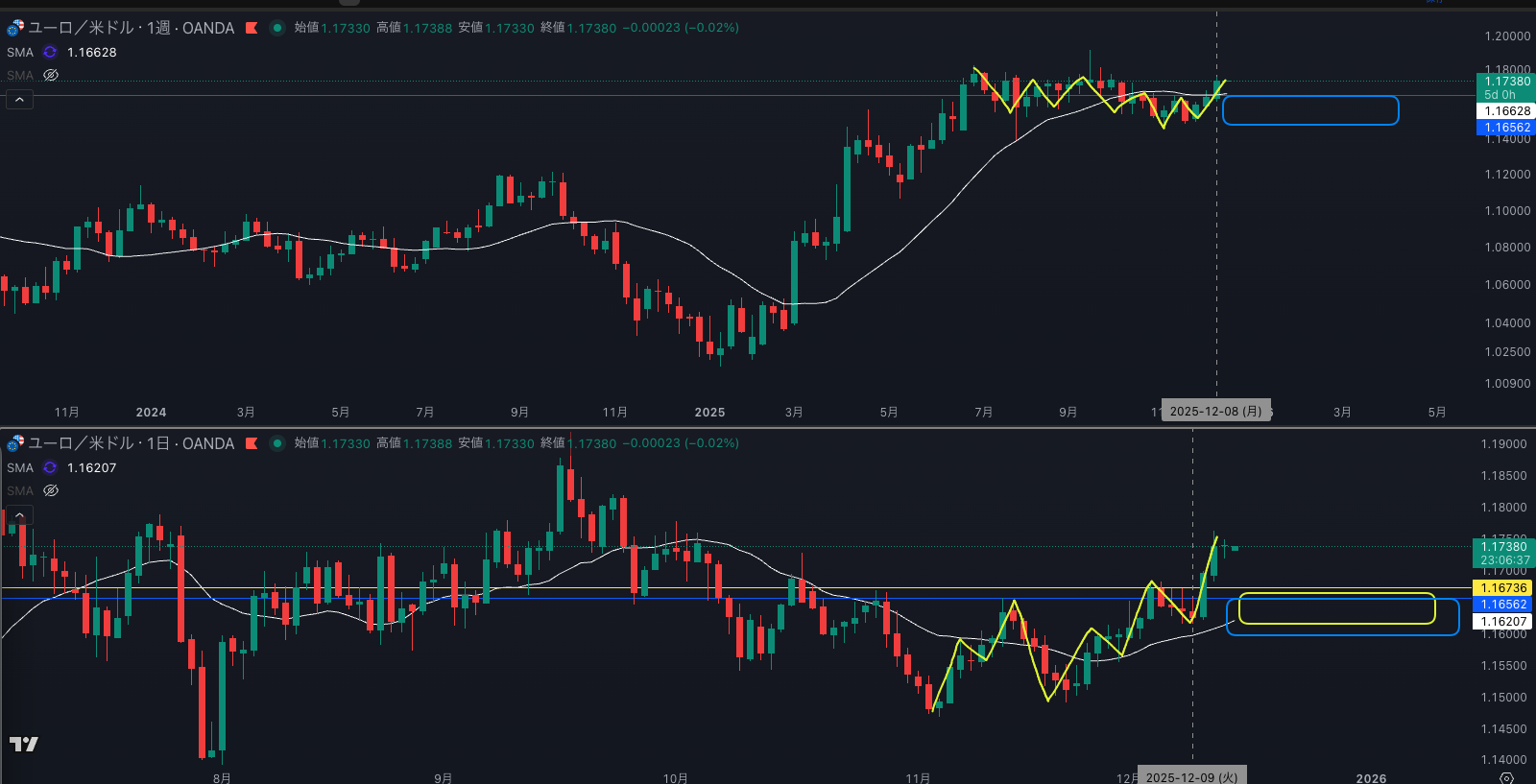Select the SMA 1.16628 indicator label
Screen dimensions: 1536x784
(20, 52)
